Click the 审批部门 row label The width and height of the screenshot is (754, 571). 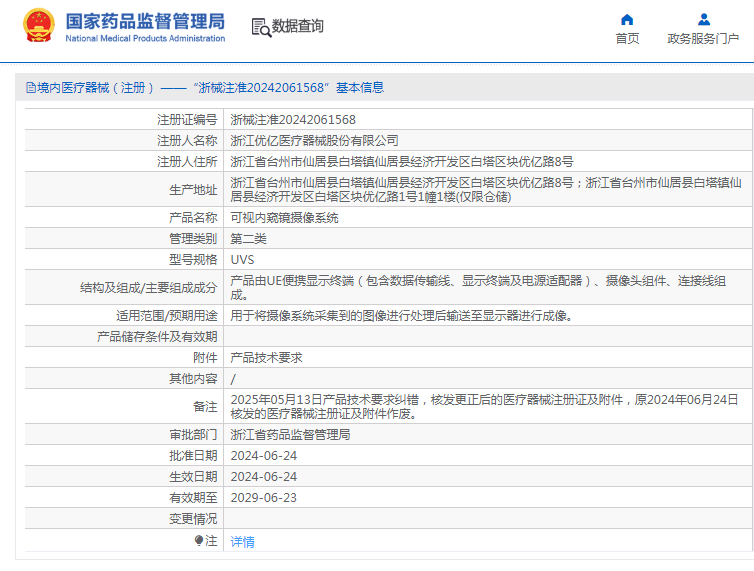pos(193,434)
